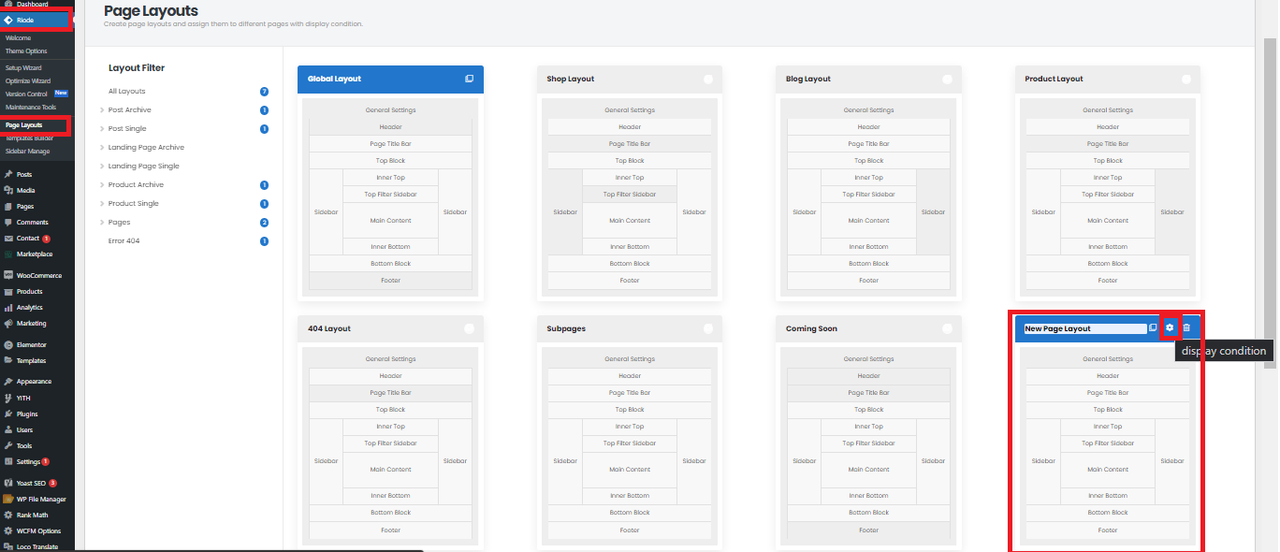Open display condition gear on New Page Layout
Screen dimensions: 1280x552
pyautogui.click(x=1169, y=328)
